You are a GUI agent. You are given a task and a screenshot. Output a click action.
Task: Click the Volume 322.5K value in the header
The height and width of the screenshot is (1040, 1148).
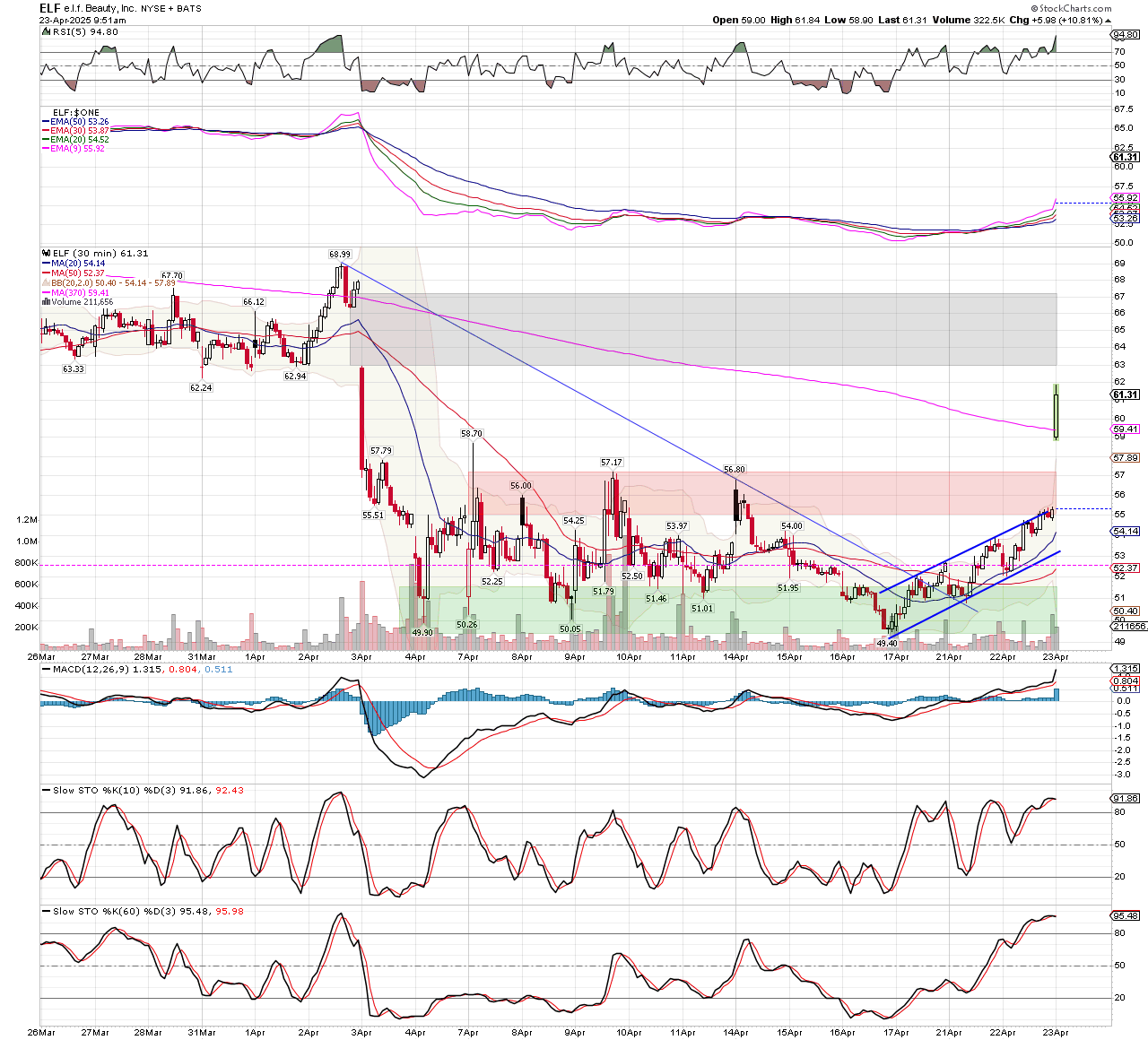(967, 20)
